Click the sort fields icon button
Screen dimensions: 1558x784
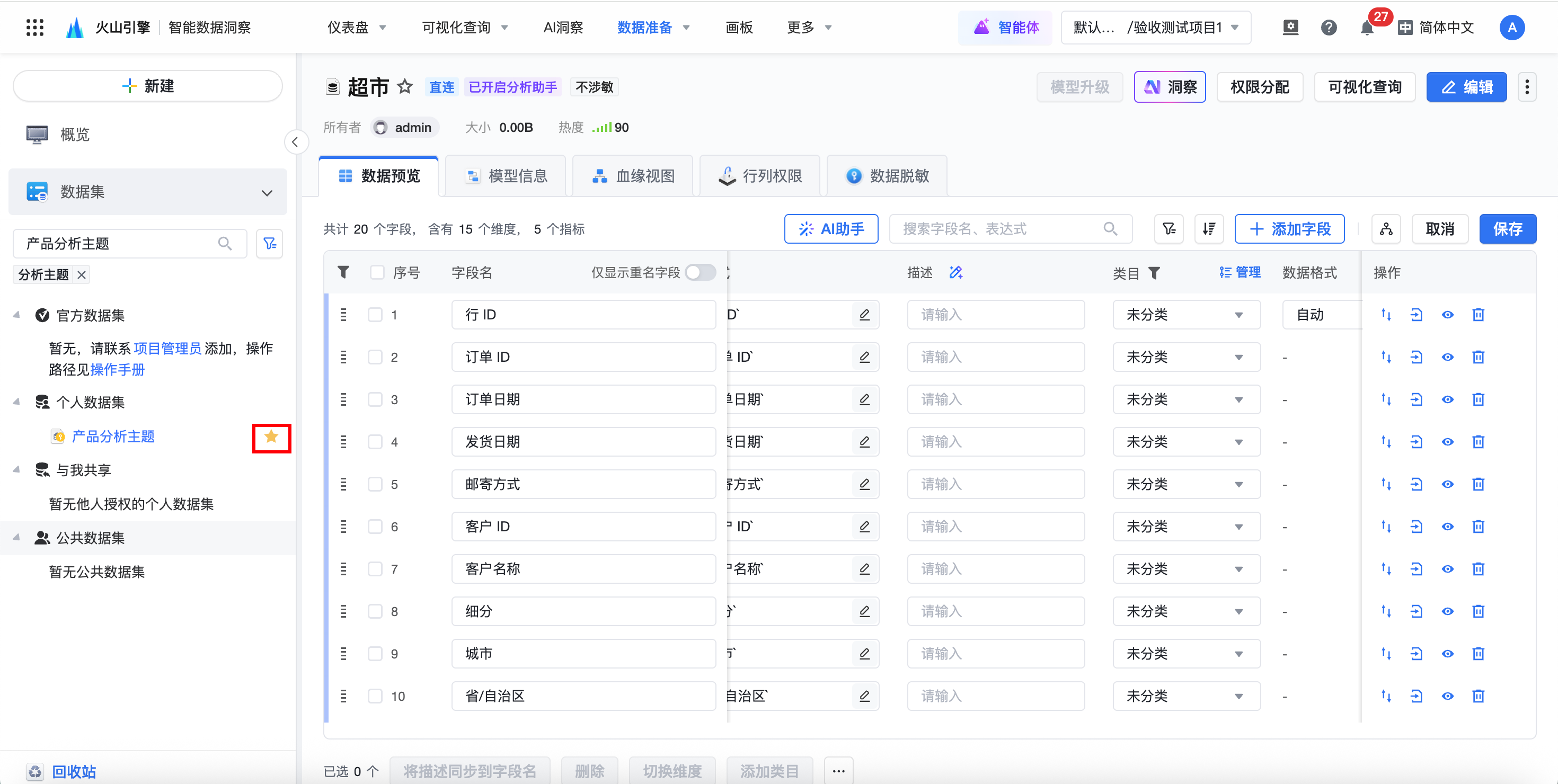pos(1208,229)
